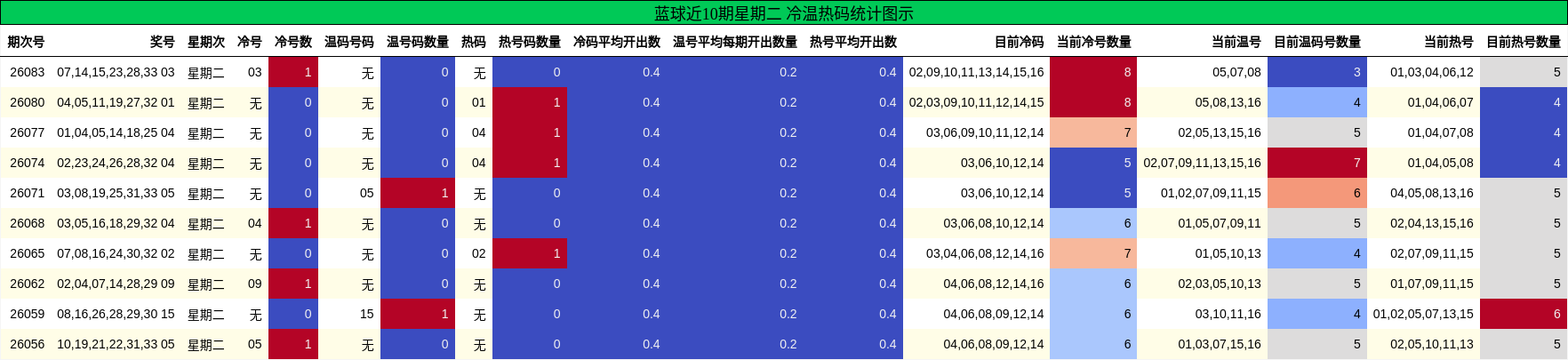Click the cold count 8 in row 26080
This screenshot has height=360, width=1568.
pyautogui.click(x=1094, y=102)
